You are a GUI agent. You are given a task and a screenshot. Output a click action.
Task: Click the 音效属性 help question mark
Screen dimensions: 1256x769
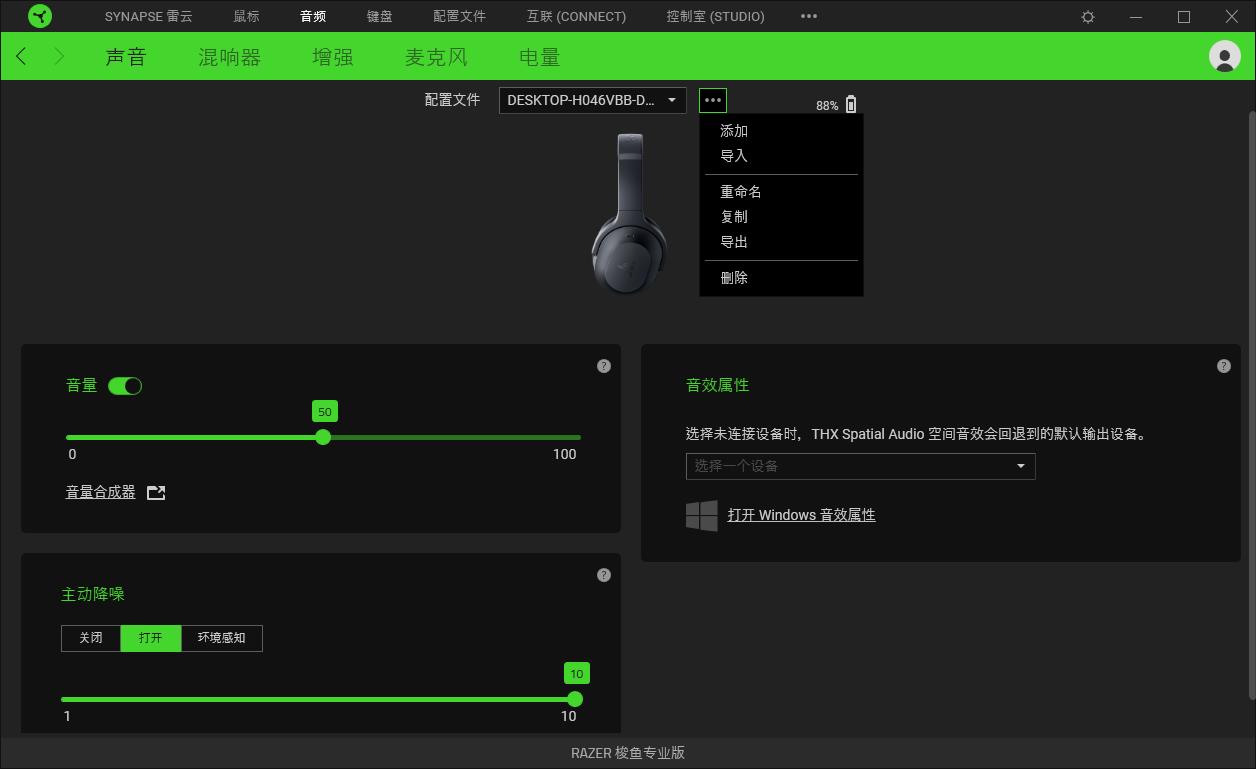coord(1223,366)
